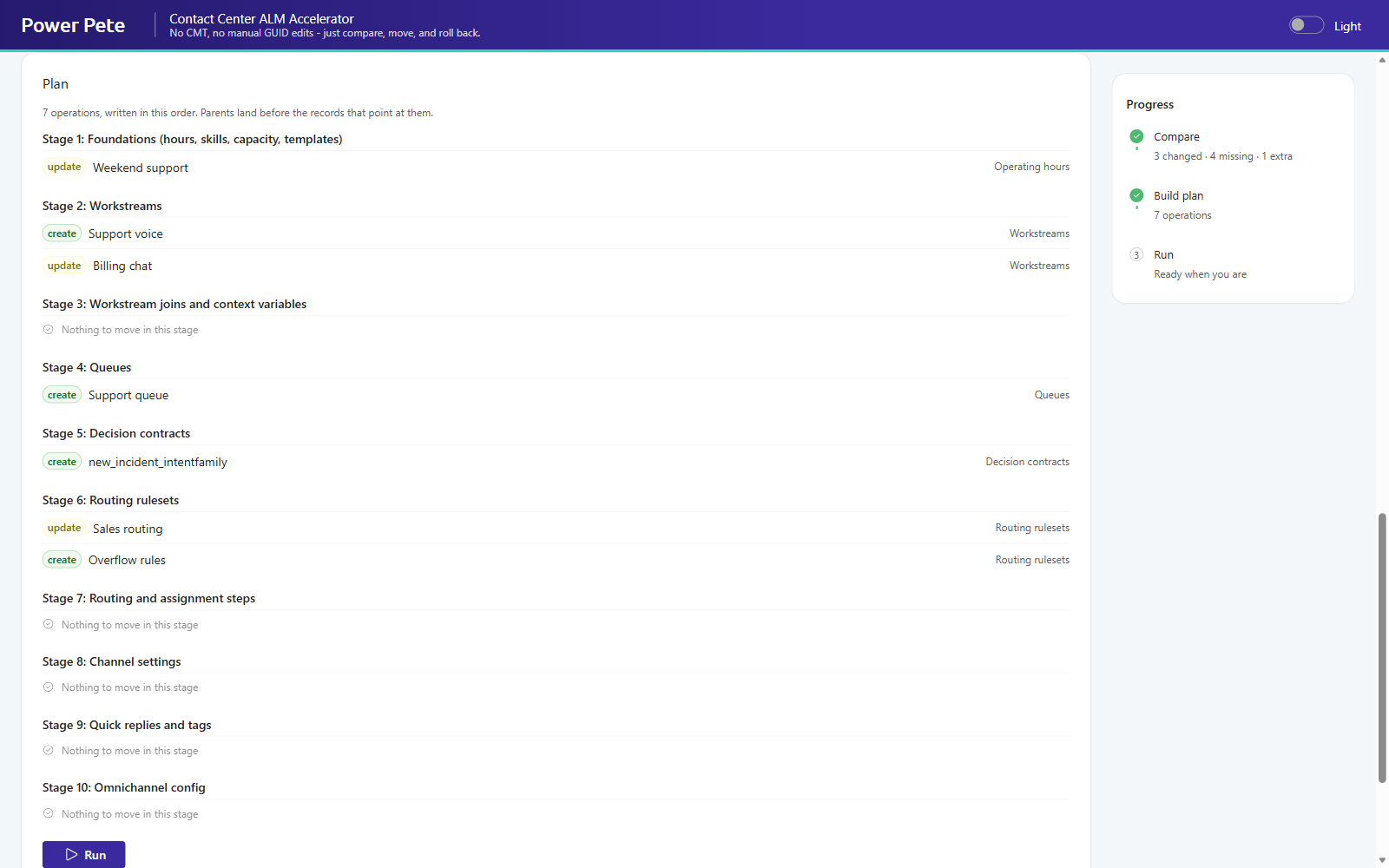This screenshot has width=1389, height=868.
Task: Select the Support queue operation
Action: coord(556,395)
